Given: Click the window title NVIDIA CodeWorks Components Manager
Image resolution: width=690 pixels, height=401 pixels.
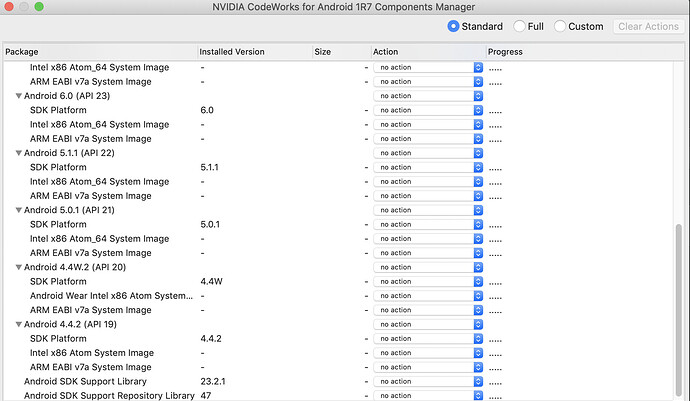Looking at the screenshot, I should (x=344, y=7).
